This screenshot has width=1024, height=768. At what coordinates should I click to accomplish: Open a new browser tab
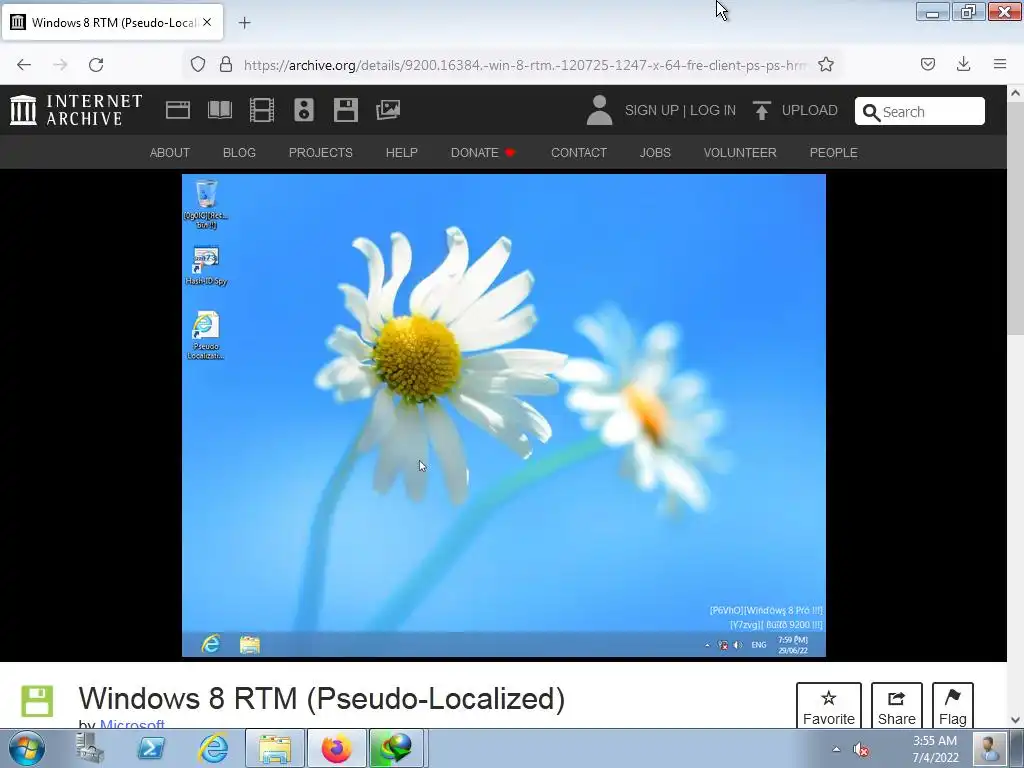pyautogui.click(x=244, y=23)
